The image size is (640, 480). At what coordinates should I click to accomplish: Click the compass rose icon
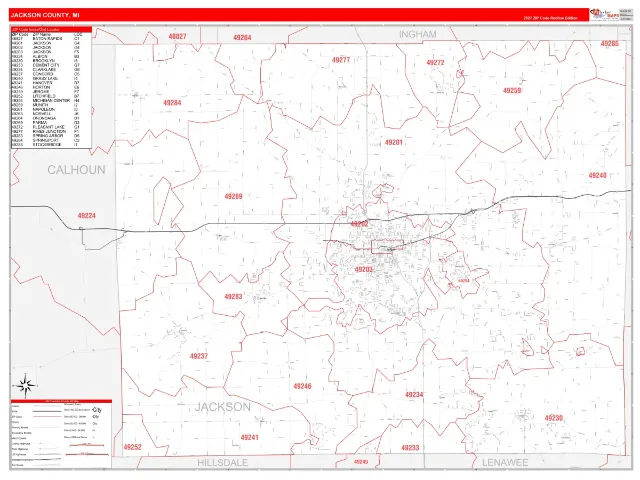click(x=25, y=385)
